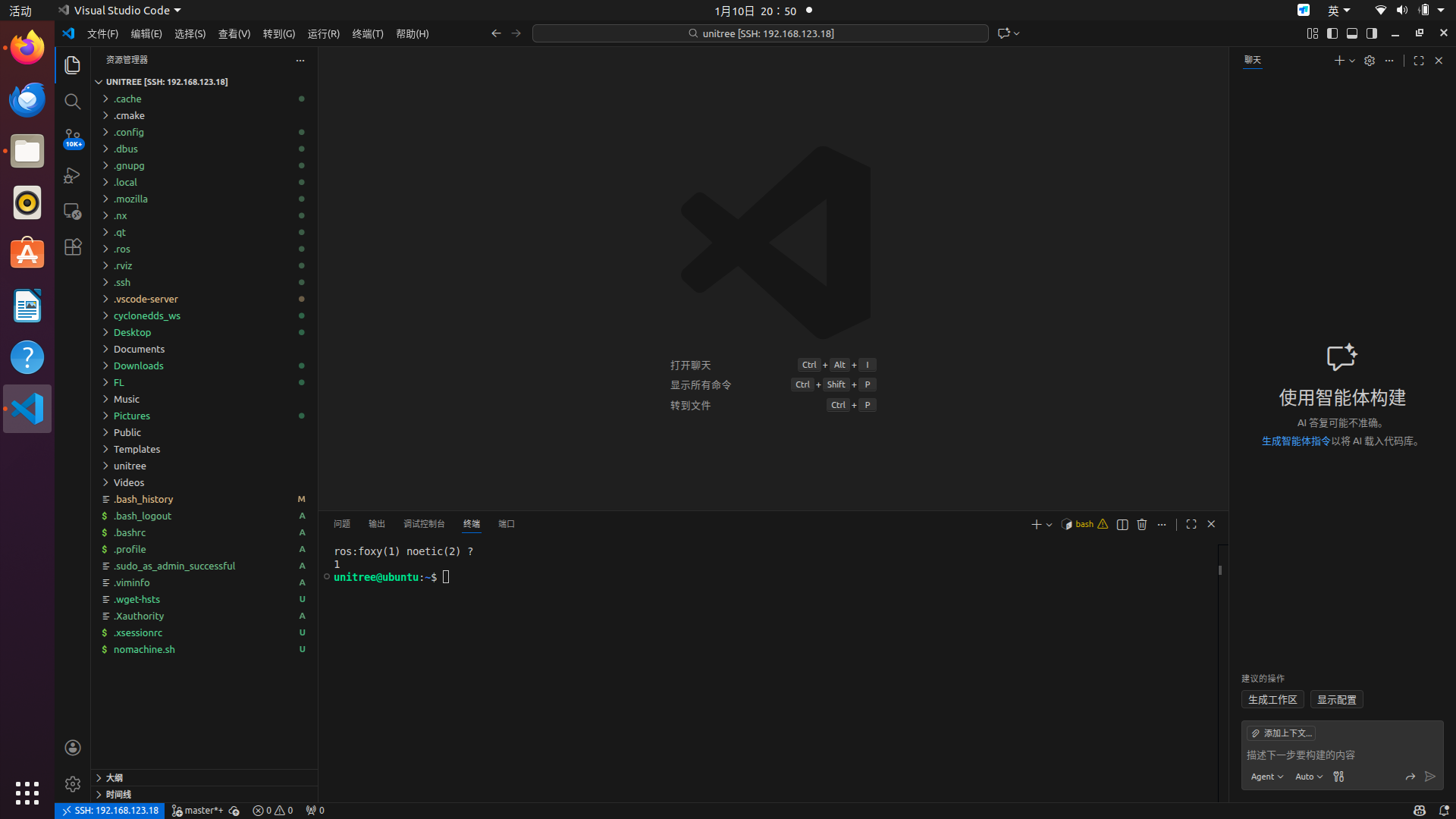Open the Agent mode dropdown
Viewport: 1456px width, 819px height.
point(1266,777)
